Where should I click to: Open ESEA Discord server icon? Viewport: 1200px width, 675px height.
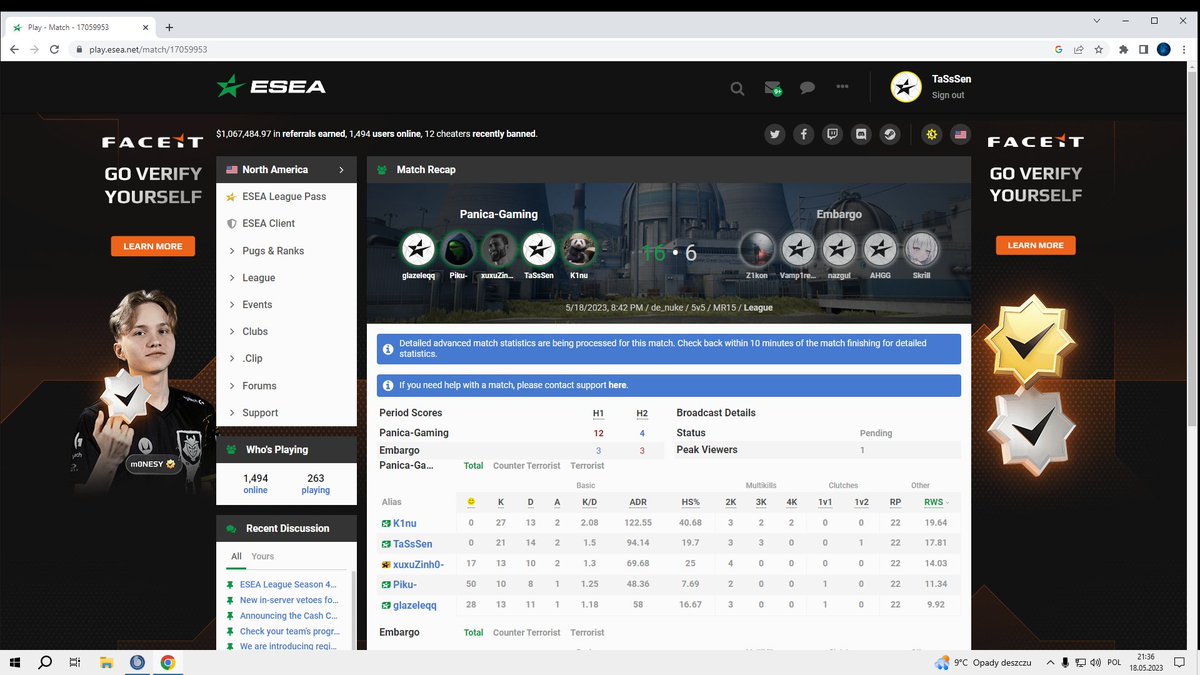pyautogui.click(x=861, y=134)
